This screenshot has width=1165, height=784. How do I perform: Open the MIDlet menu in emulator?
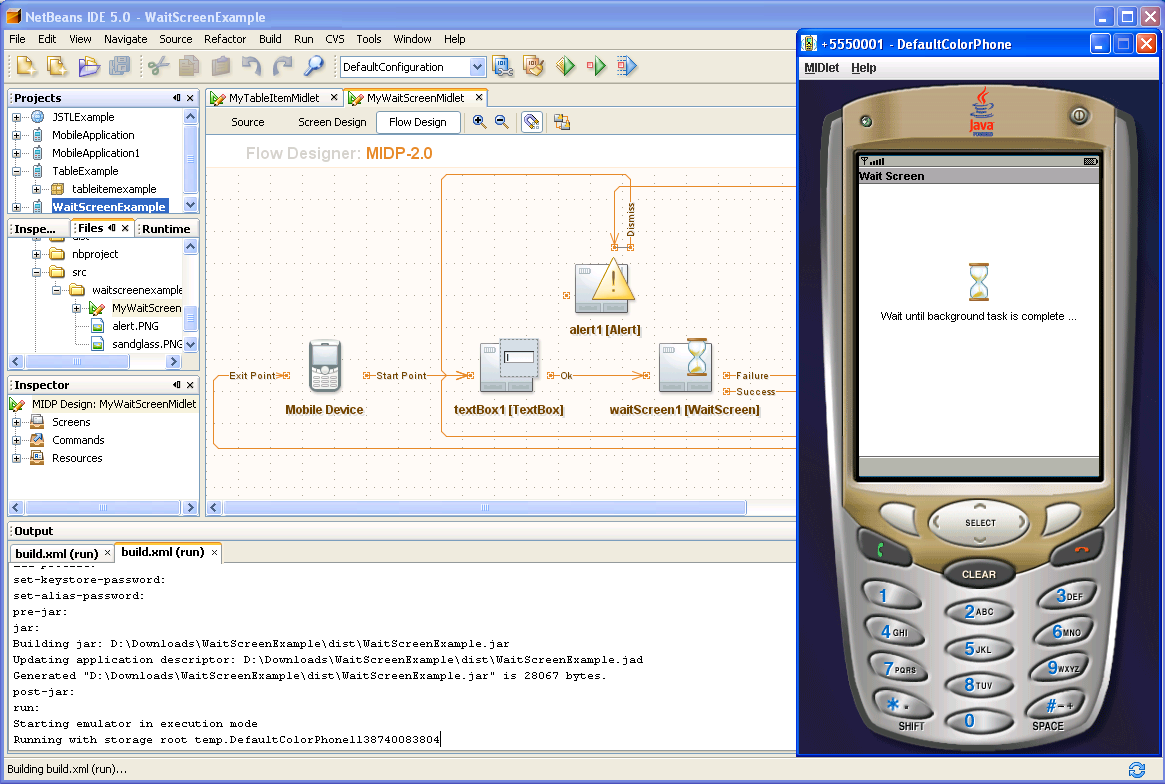[821, 68]
